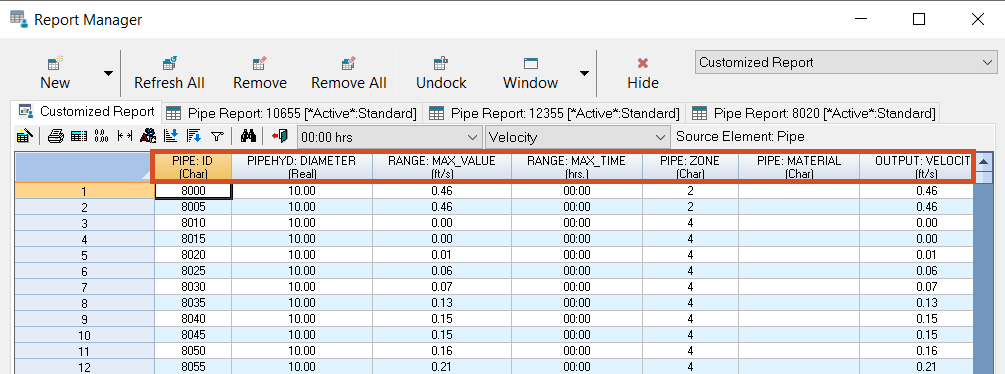
Task: Open the Velocity parameter dropdown
Action: tap(577, 137)
